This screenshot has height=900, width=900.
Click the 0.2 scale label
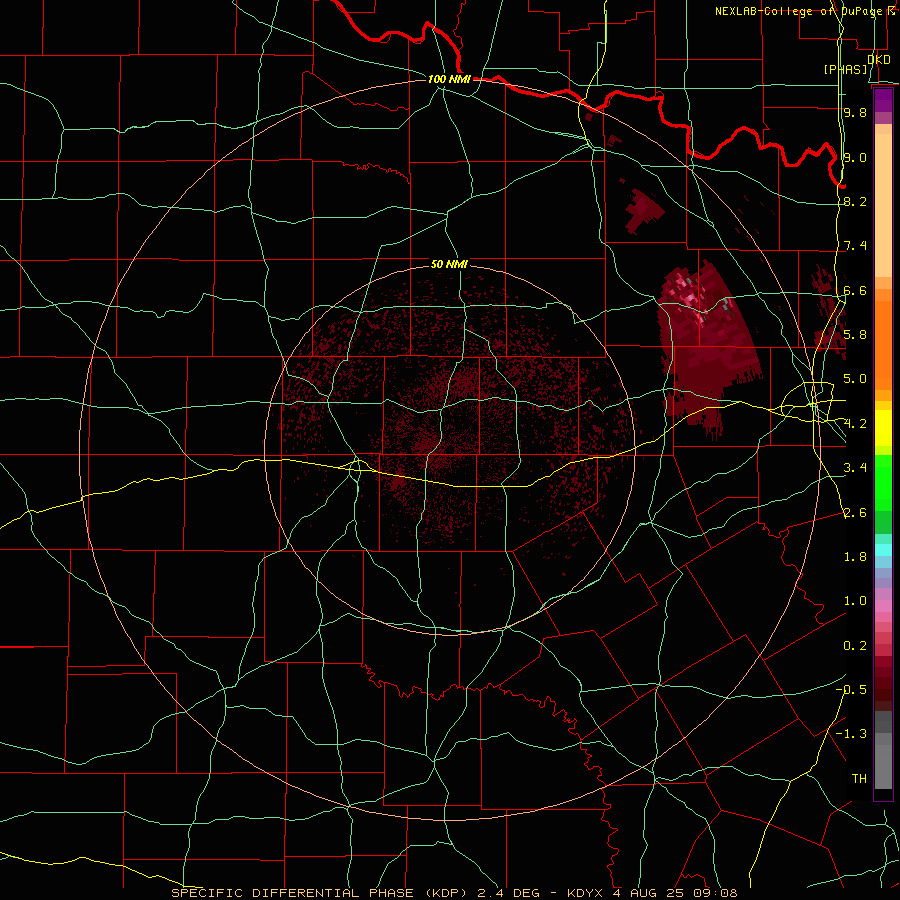[855, 646]
